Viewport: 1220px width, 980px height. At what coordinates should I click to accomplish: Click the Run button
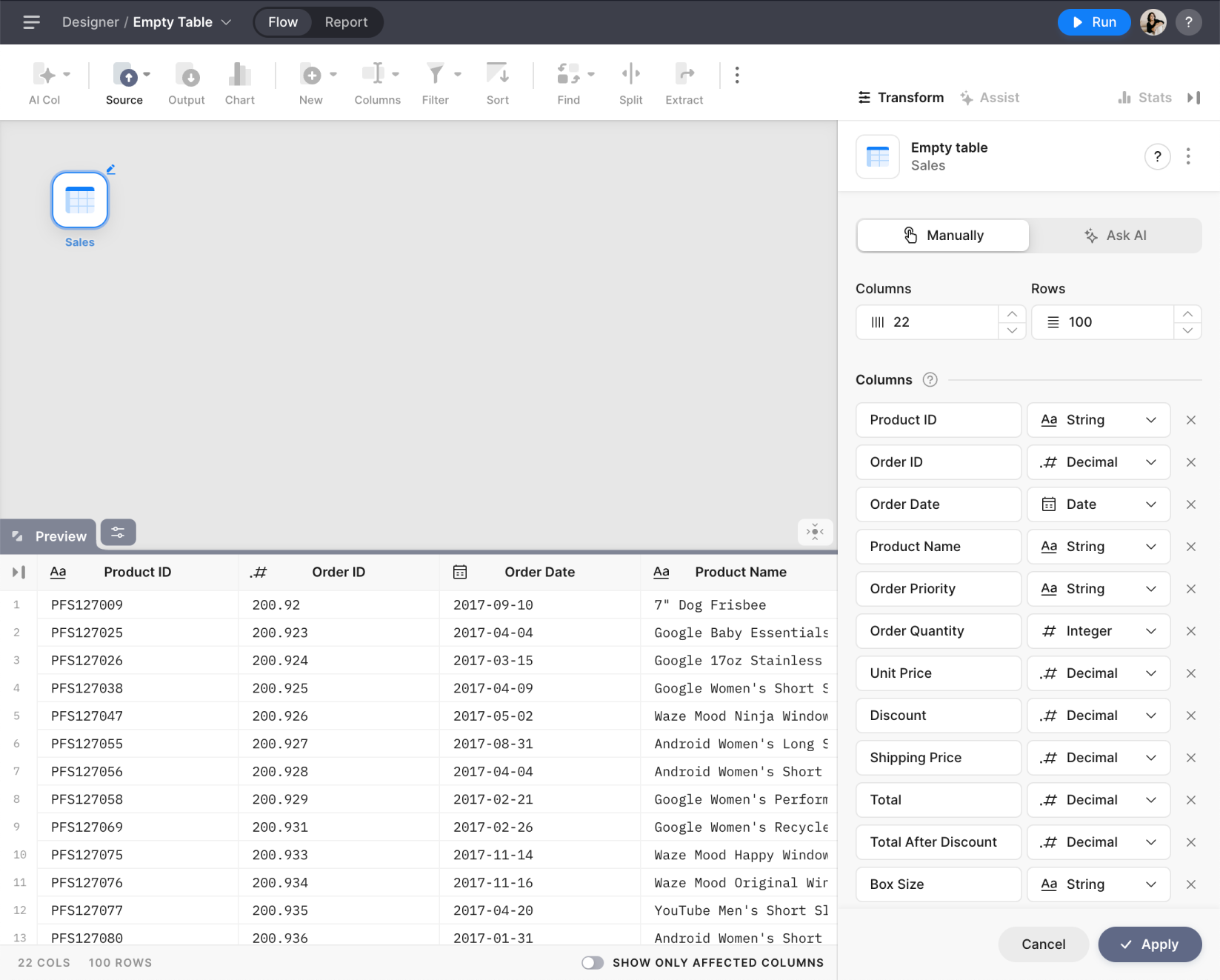(1093, 22)
